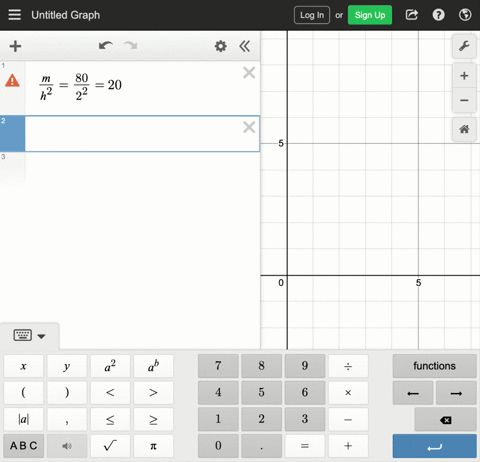Tap the division key
Viewport: 480px width, 462px height.
pos(348,366)
